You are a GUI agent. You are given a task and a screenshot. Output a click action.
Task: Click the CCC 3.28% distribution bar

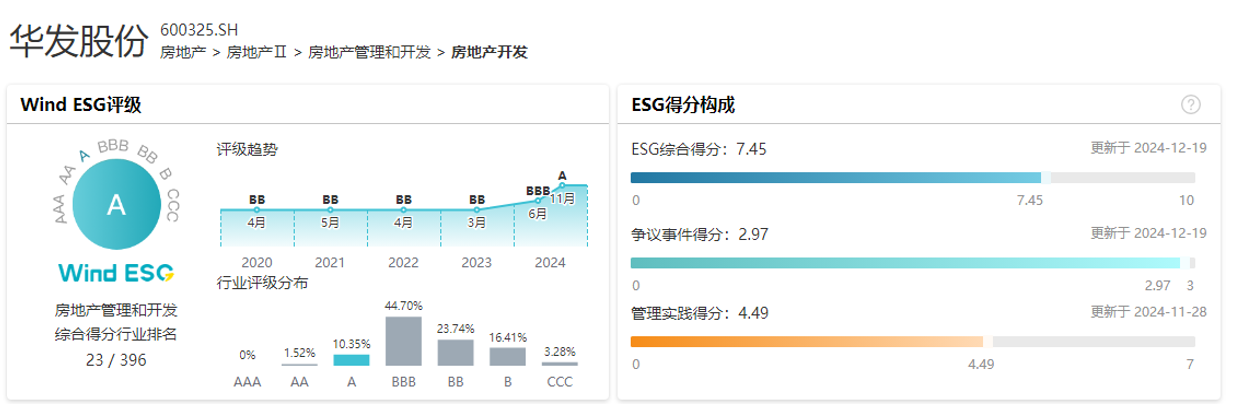[x=560, y=363]
